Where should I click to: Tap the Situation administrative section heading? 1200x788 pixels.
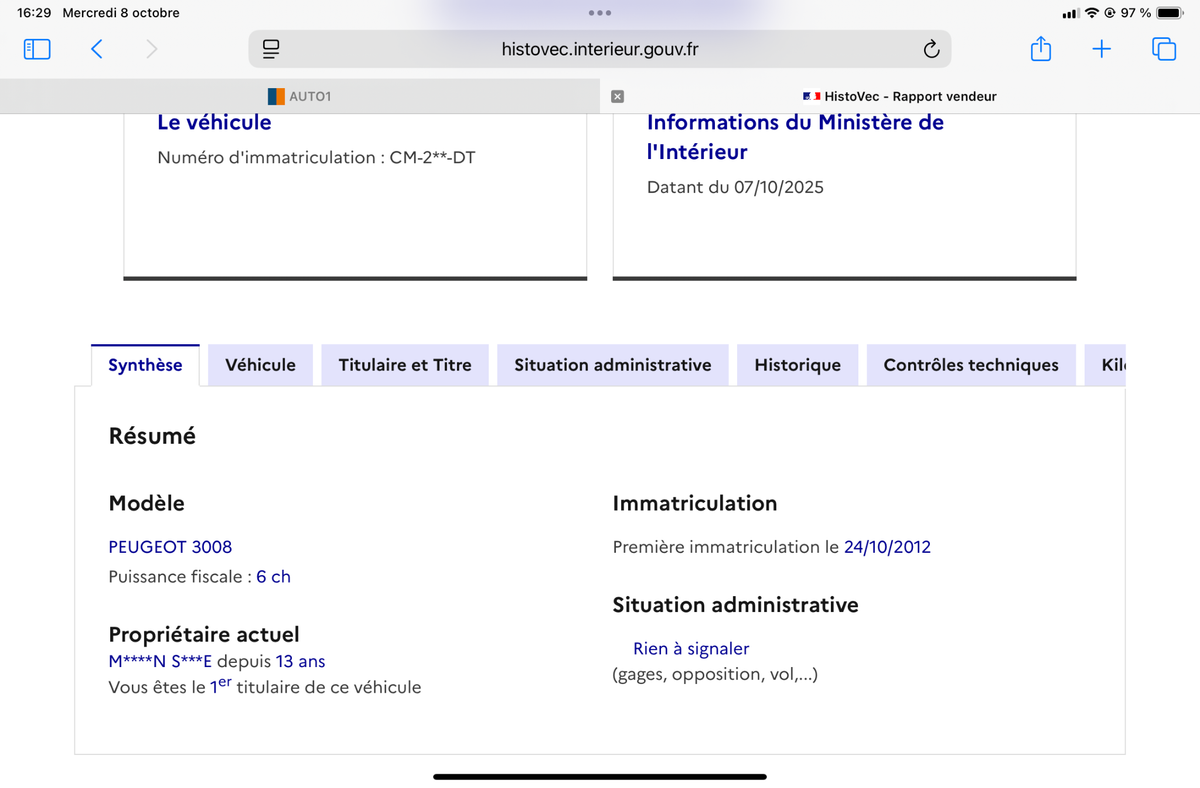click(735, 605)
